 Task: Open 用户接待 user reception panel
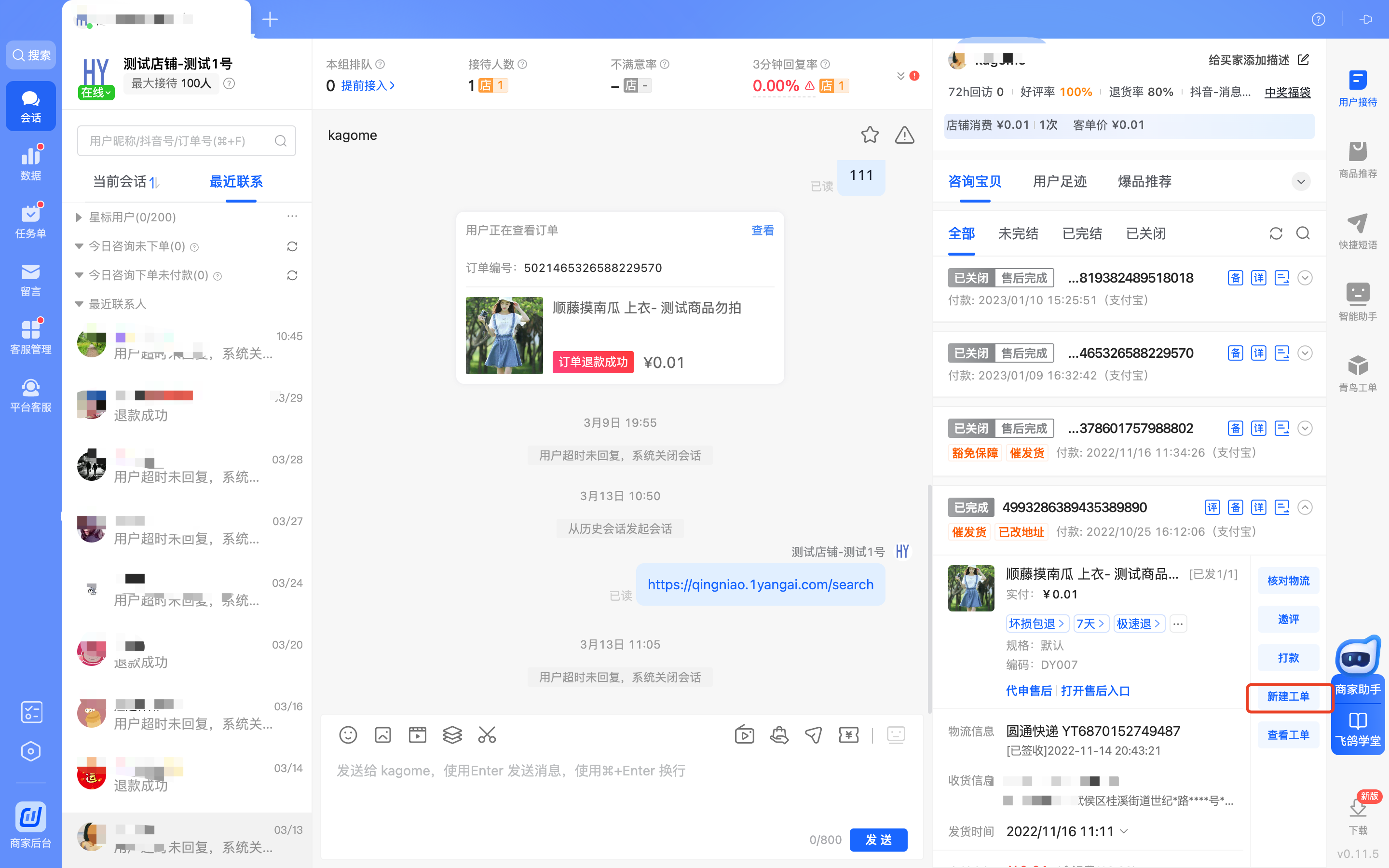click(1358, 88)
